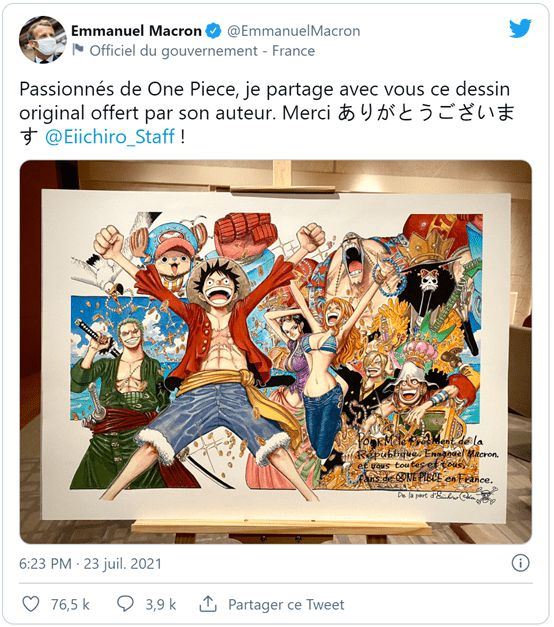Viewport: 554px width, 627px height.
Task: Click the 23 juil. 2021 date
Action: [x=122, y=564]
